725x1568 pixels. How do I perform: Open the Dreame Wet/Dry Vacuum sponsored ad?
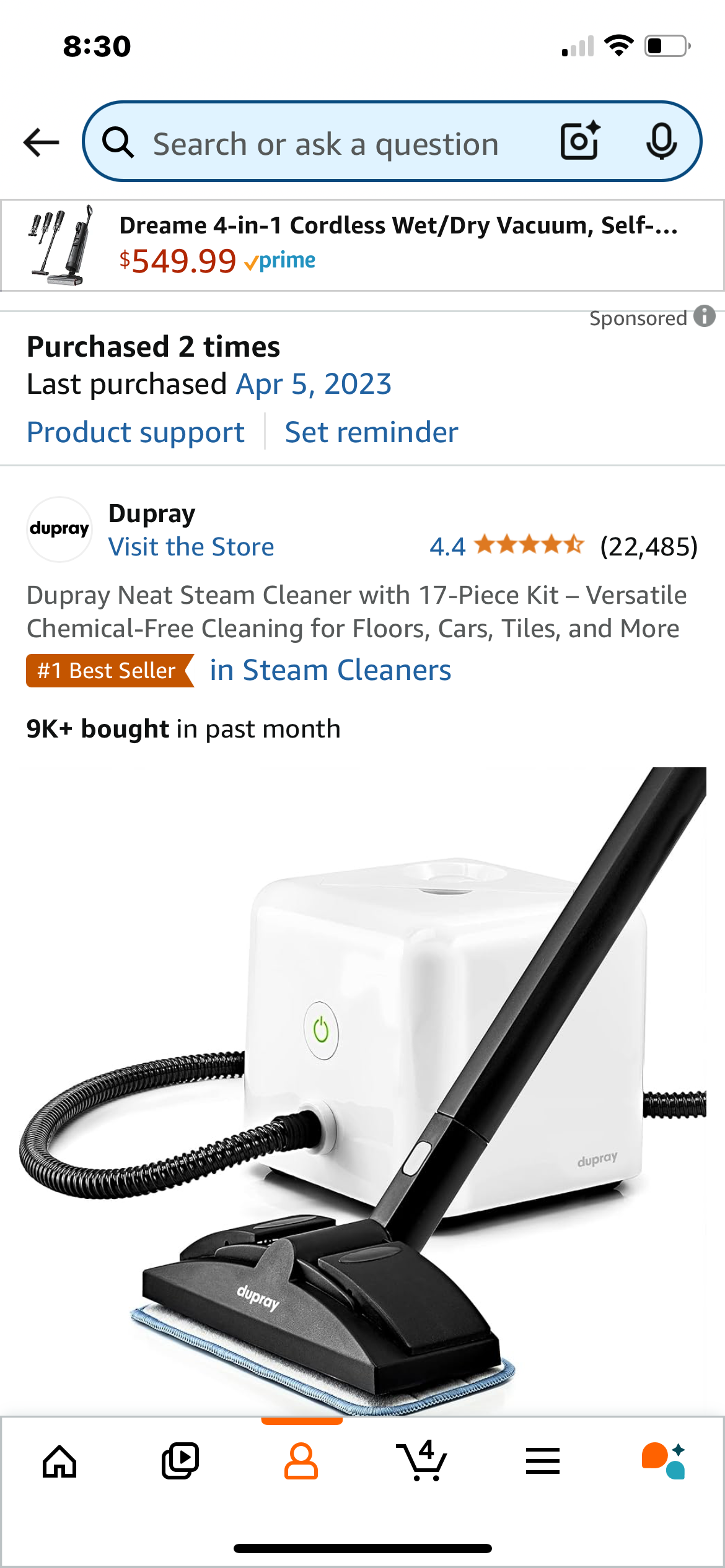click(362, 245)
